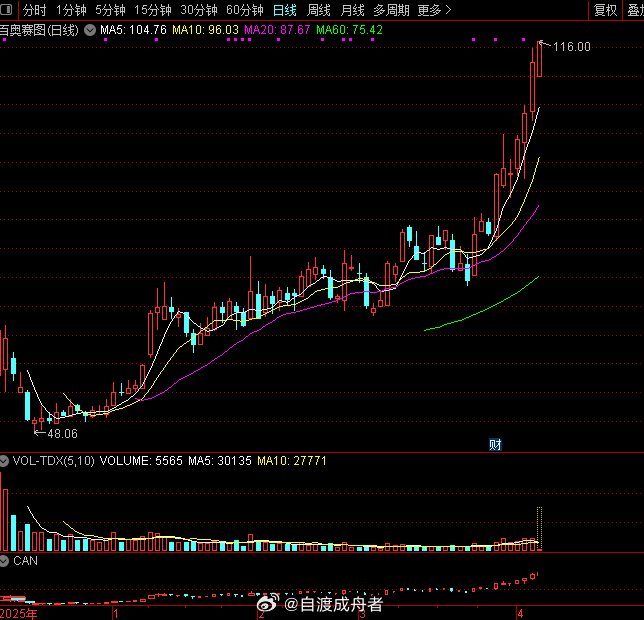The height and width of the screenshot is (620, 644).
Task: Click the MA5: 104.76 value label
Action: [x=133, y=30]
